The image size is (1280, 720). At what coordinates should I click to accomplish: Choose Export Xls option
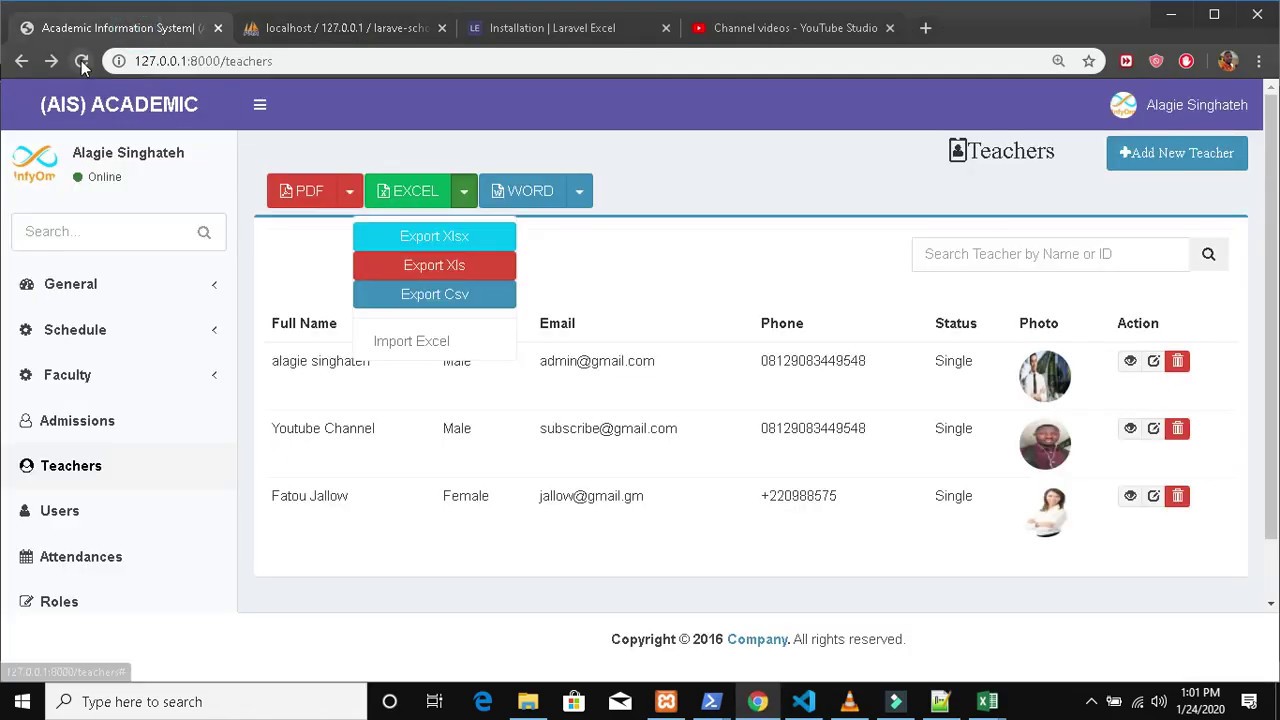click(x=434, y=265)
